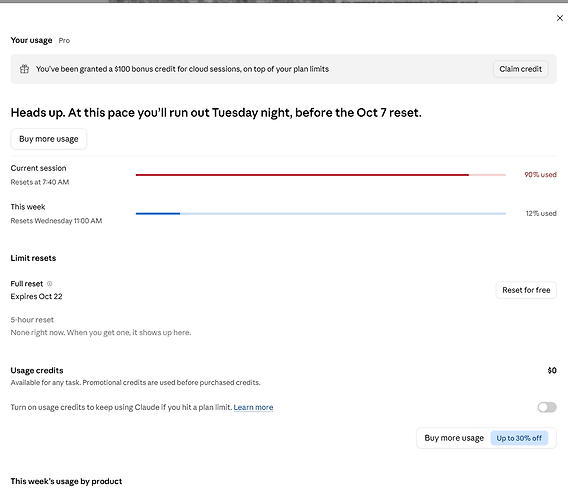568x500 pixels.
Task: Click the info icon next to Full reset
Action: (50, 284)
